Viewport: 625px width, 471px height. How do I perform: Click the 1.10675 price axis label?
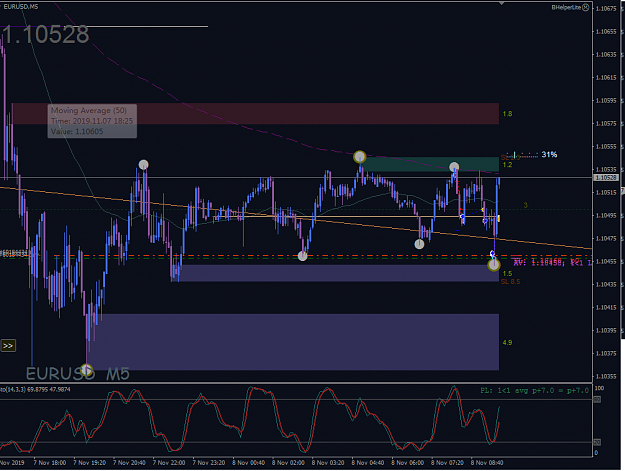click(x=606, y=8)
